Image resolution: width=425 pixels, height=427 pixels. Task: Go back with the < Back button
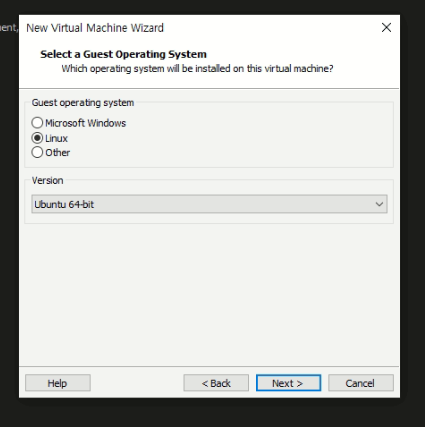click(216, 383)
